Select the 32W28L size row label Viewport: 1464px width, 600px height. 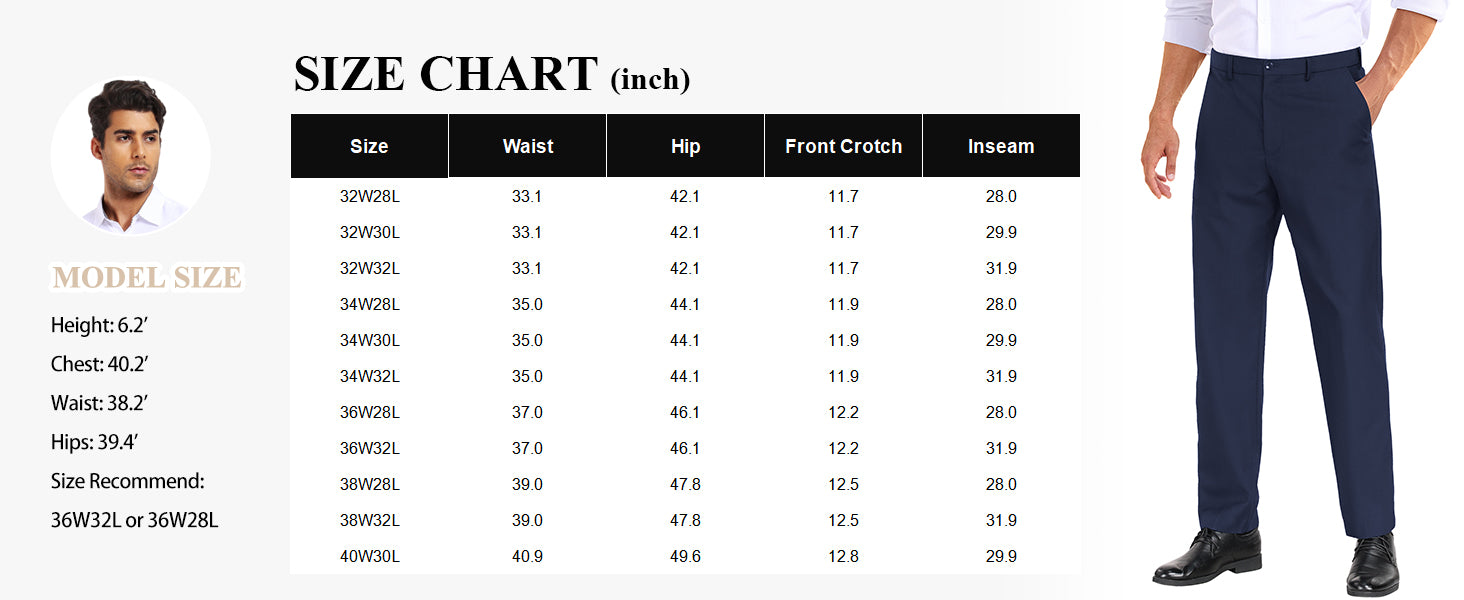(369, 196)
